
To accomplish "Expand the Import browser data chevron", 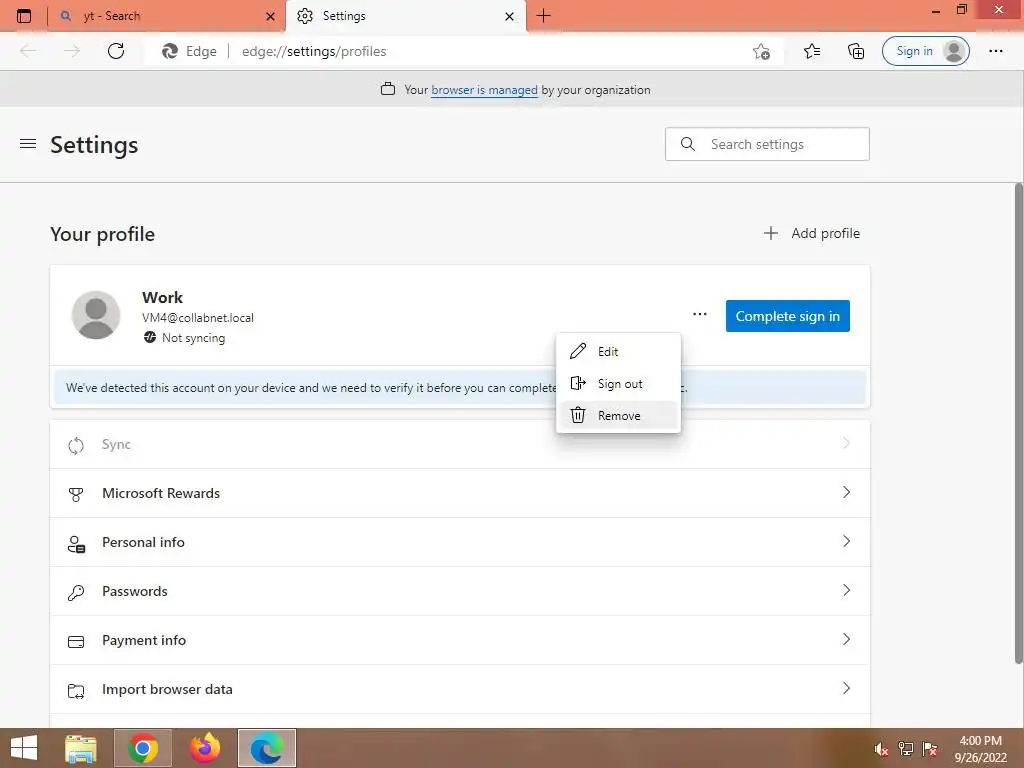I will [846, 688].
